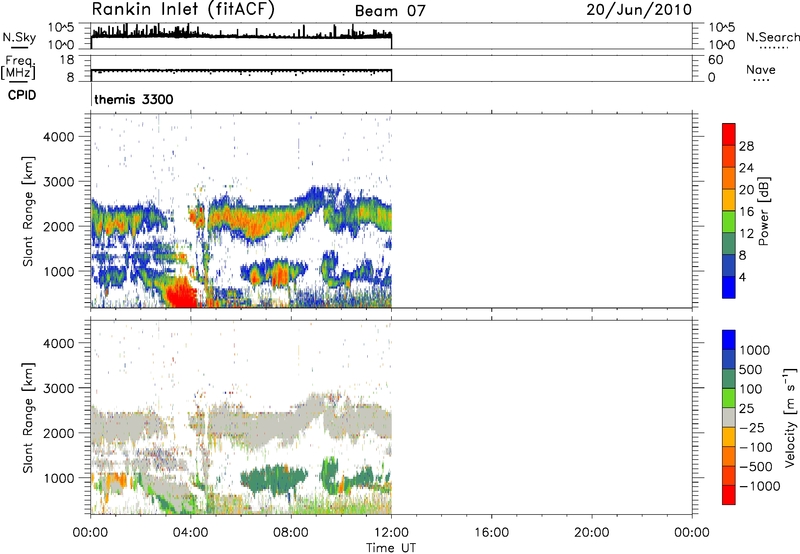800x554 pixels.
Task: Click the 'Velocity [m s-1]' colorbar label
Action: [x=790, y=417]
